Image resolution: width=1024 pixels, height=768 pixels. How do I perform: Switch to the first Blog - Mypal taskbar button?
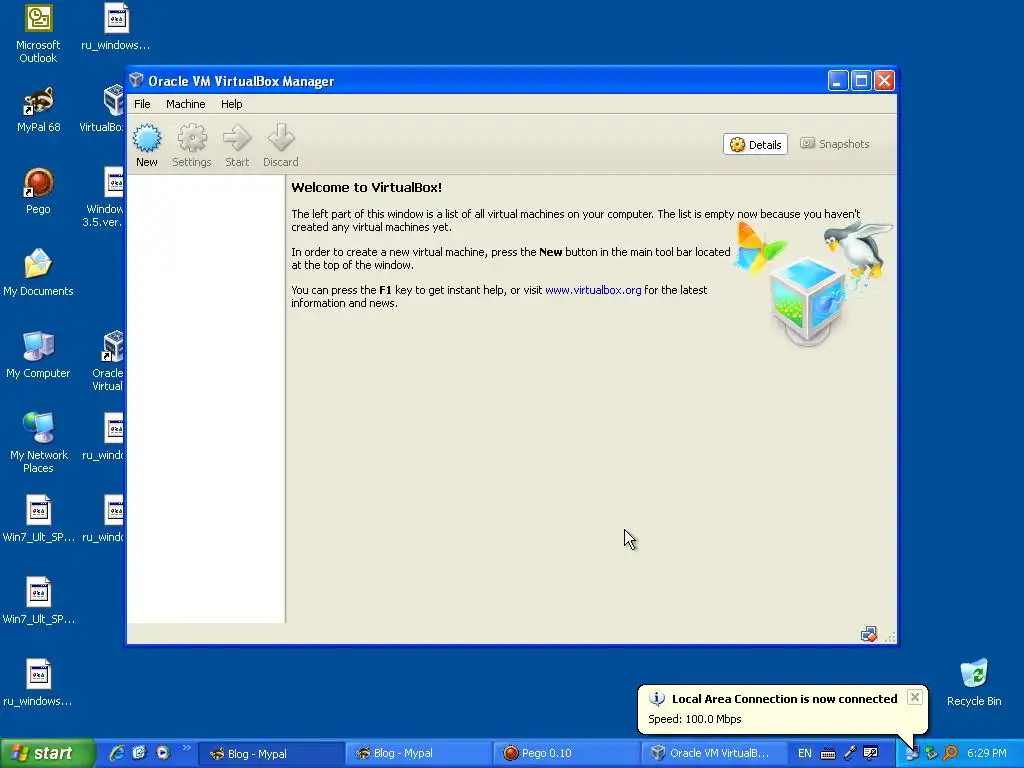(x=271, y=754)
